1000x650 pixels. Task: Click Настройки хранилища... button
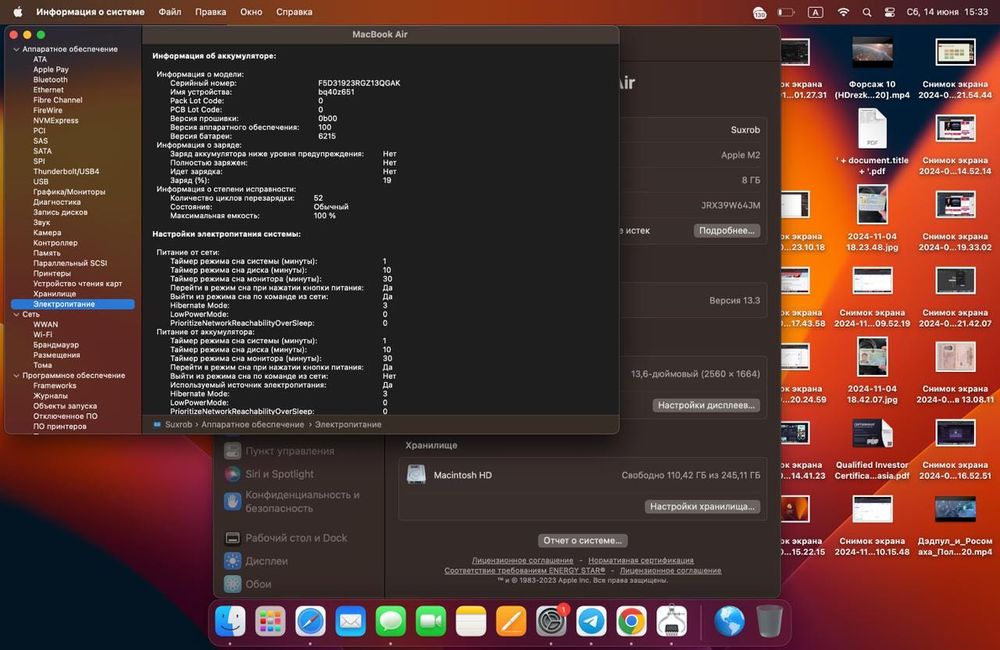pos(702,506)
